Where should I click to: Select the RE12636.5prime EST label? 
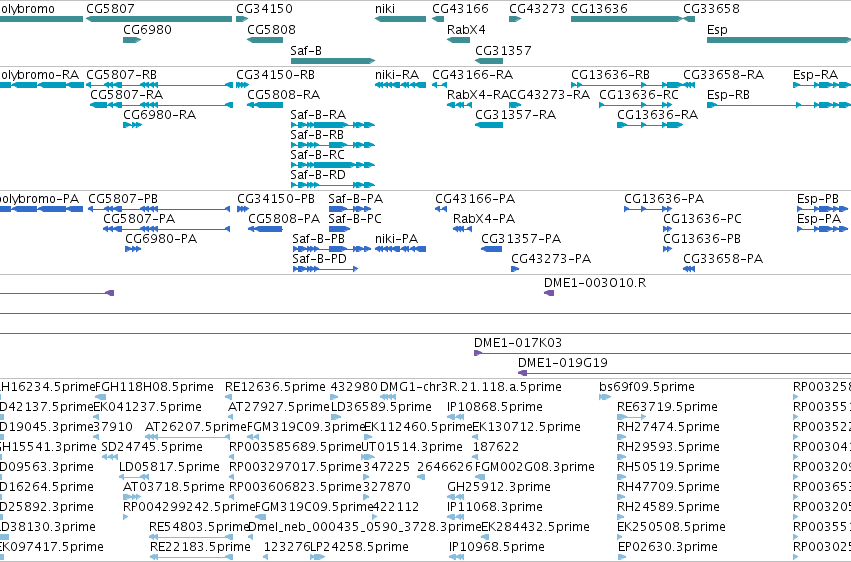coord(275,387)
